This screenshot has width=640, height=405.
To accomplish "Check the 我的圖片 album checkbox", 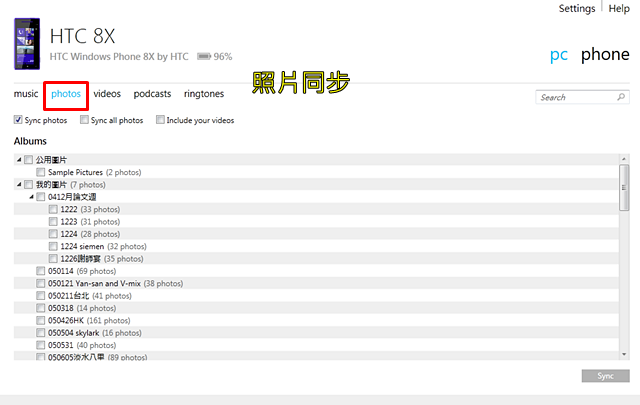I will [28, 185].
